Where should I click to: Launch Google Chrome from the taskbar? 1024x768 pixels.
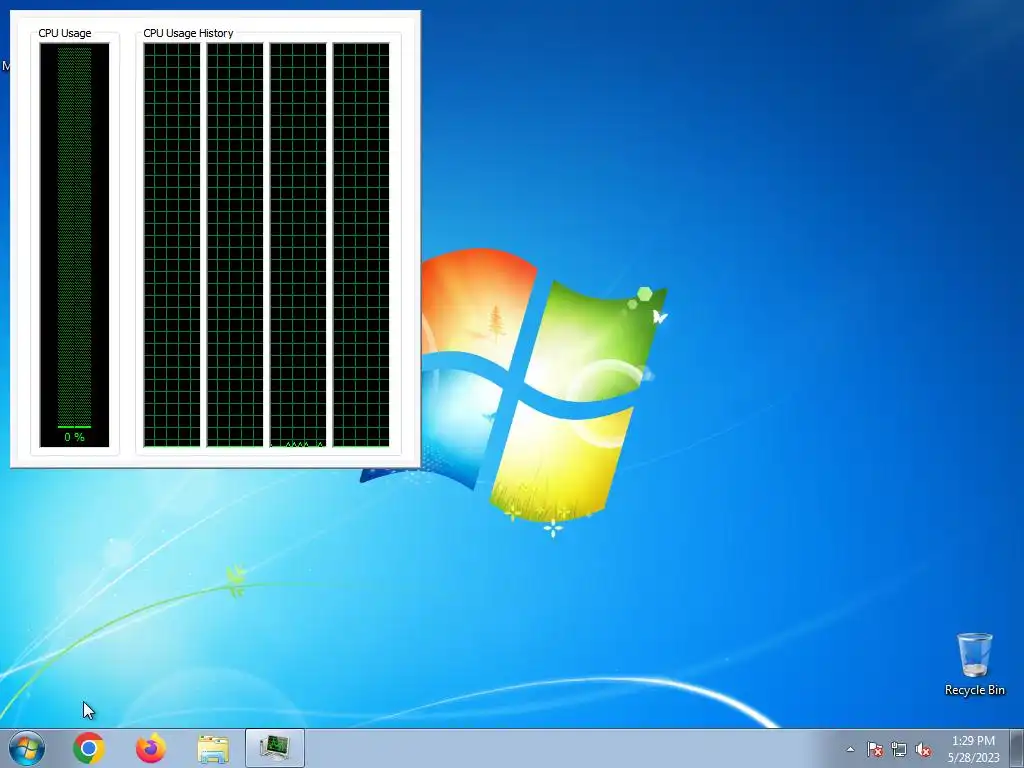pos(89,748)
